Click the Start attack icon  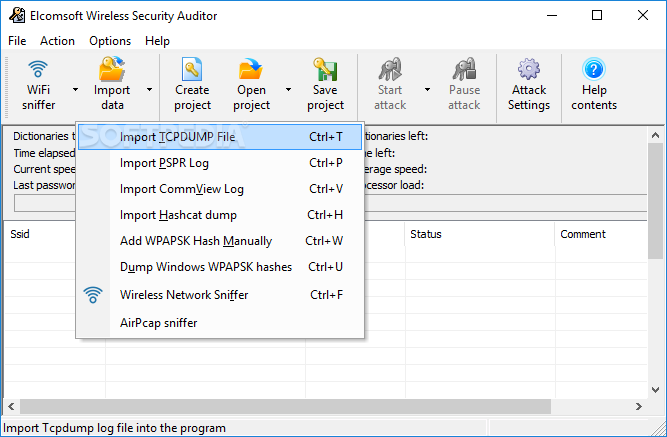click(x=390, y=69)
